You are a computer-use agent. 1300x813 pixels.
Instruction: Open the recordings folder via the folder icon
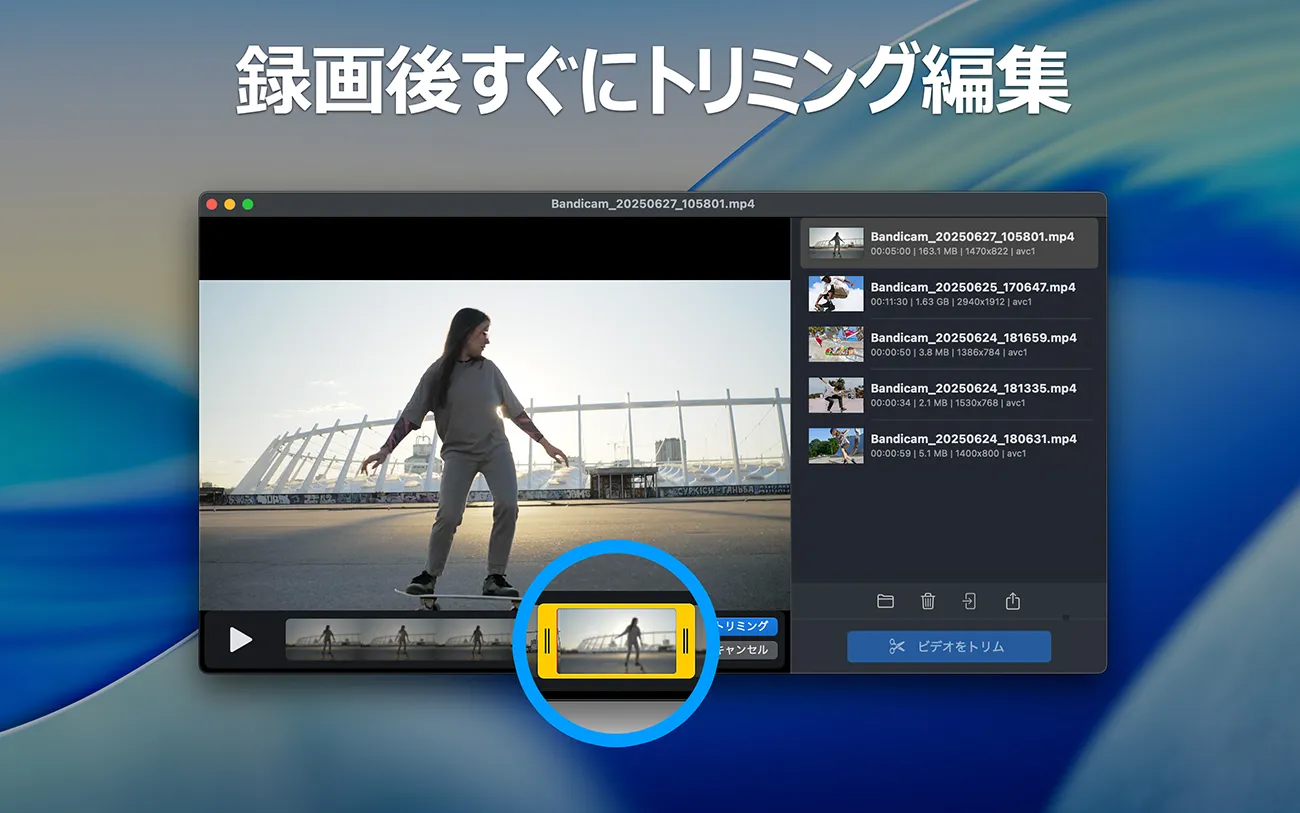885,601
